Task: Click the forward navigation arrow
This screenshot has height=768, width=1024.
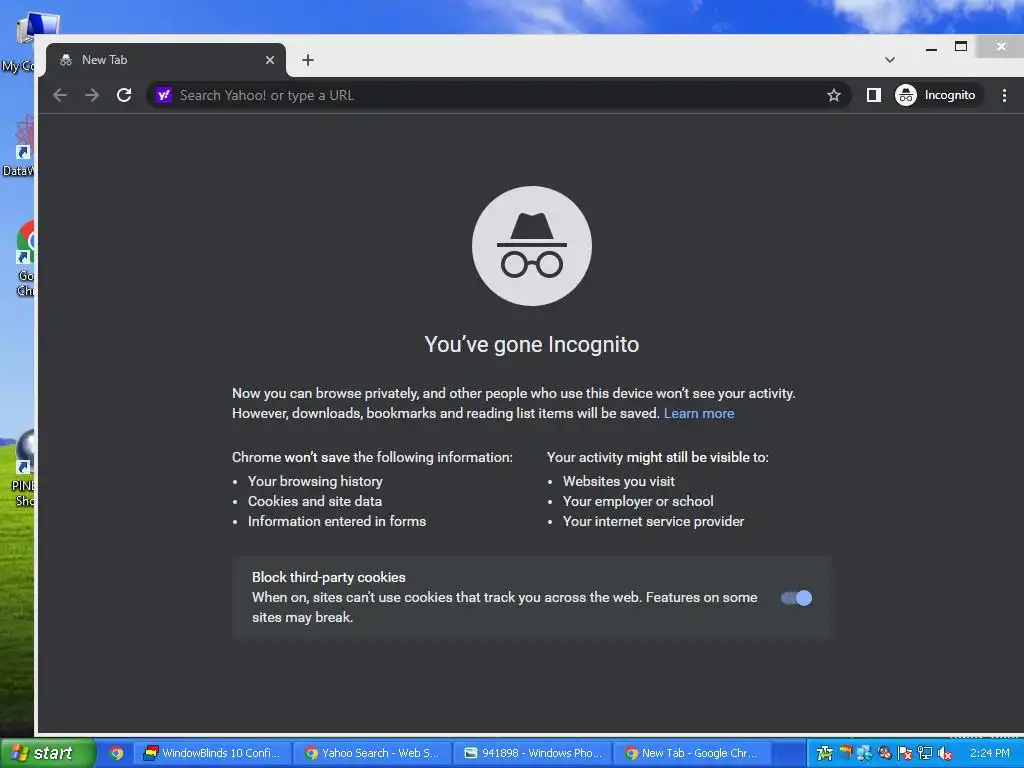Action: coord(92,95)
